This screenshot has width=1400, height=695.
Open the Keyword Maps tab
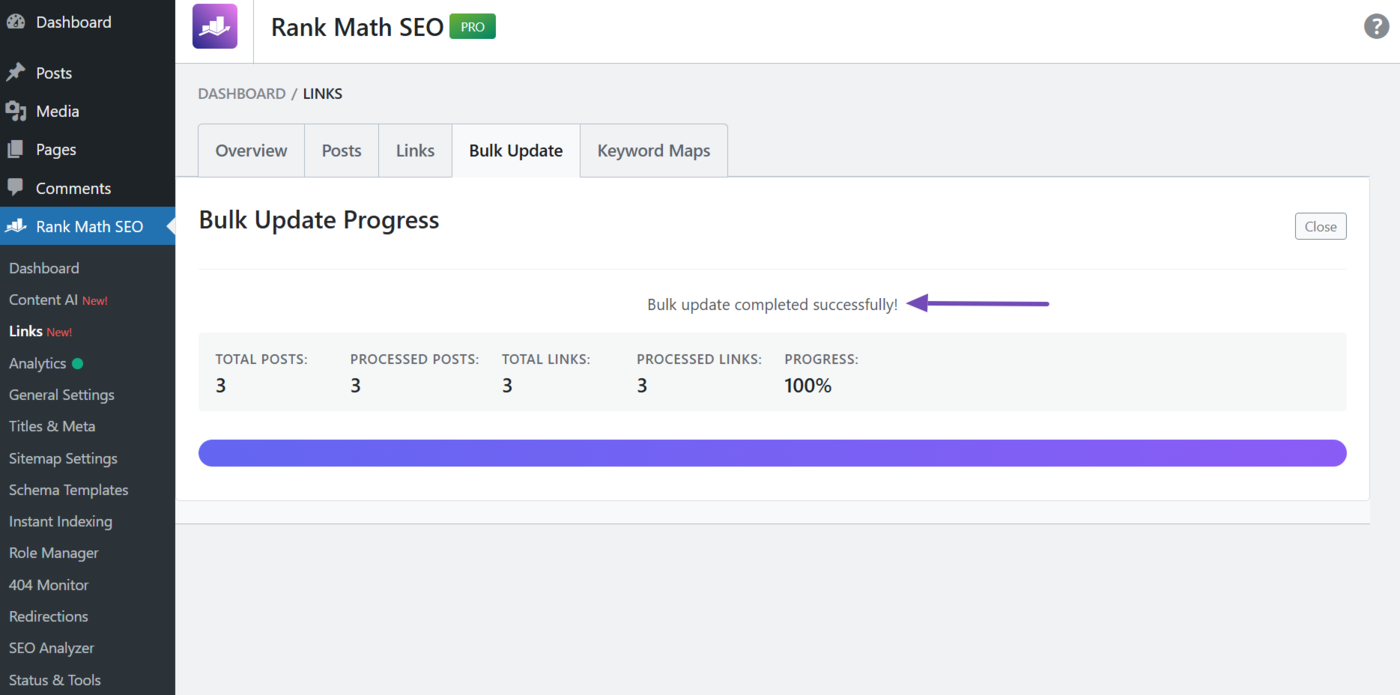pyautogui.click(x=653, y=150)
